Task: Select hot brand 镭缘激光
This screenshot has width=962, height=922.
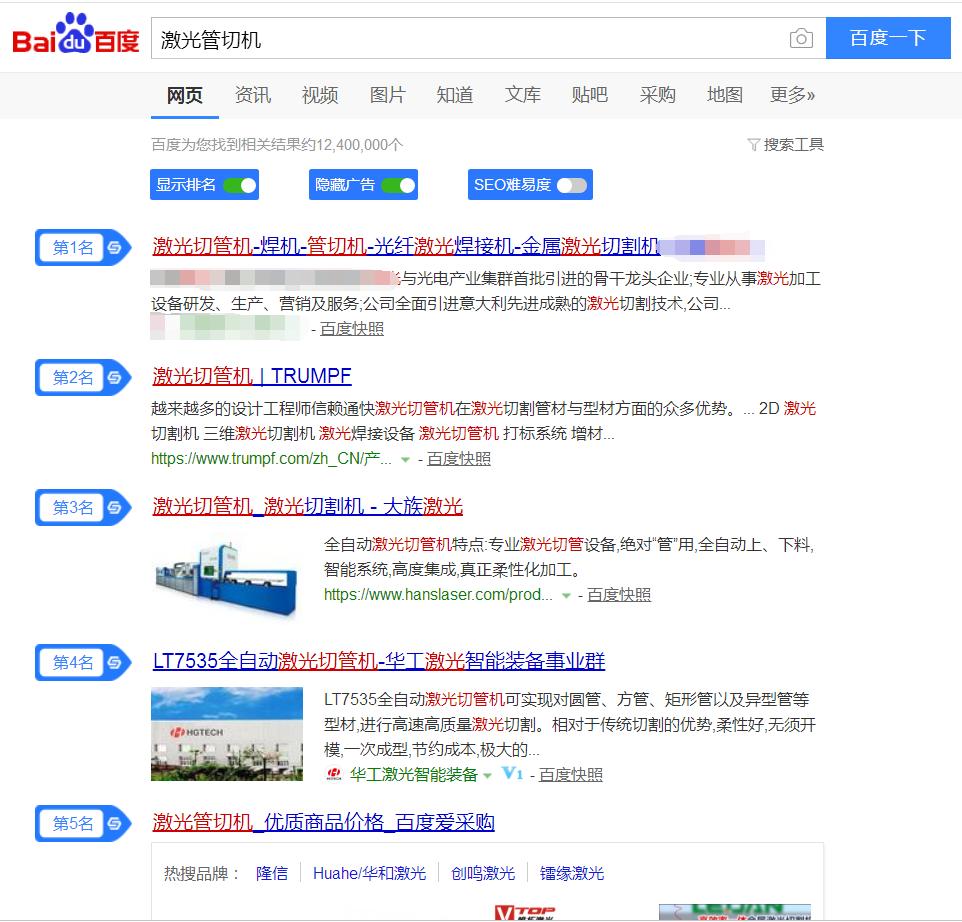Action: (x=572, y=874)
